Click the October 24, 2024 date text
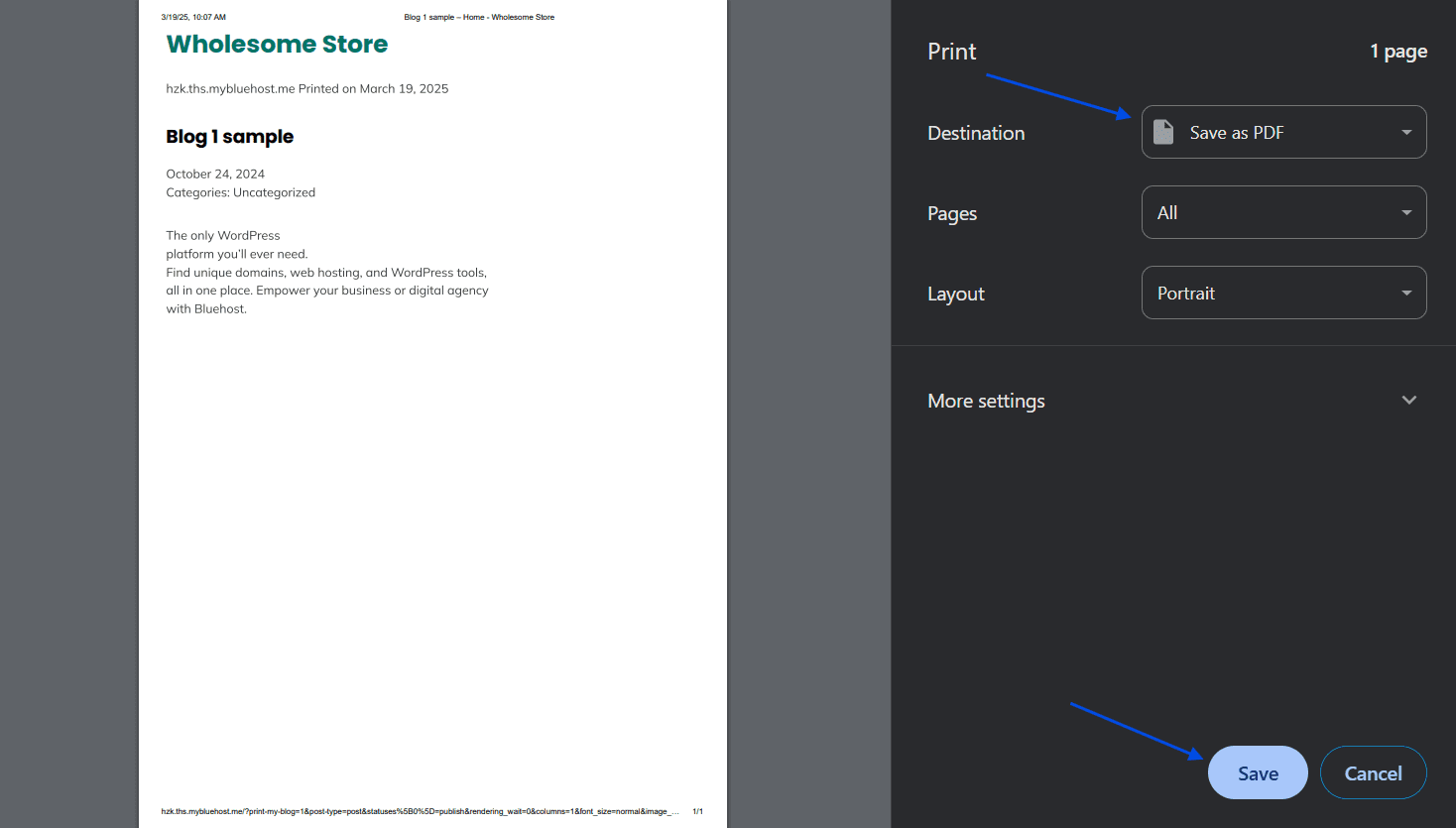Viewport: 1456px width, 828px height. [215, 174]
